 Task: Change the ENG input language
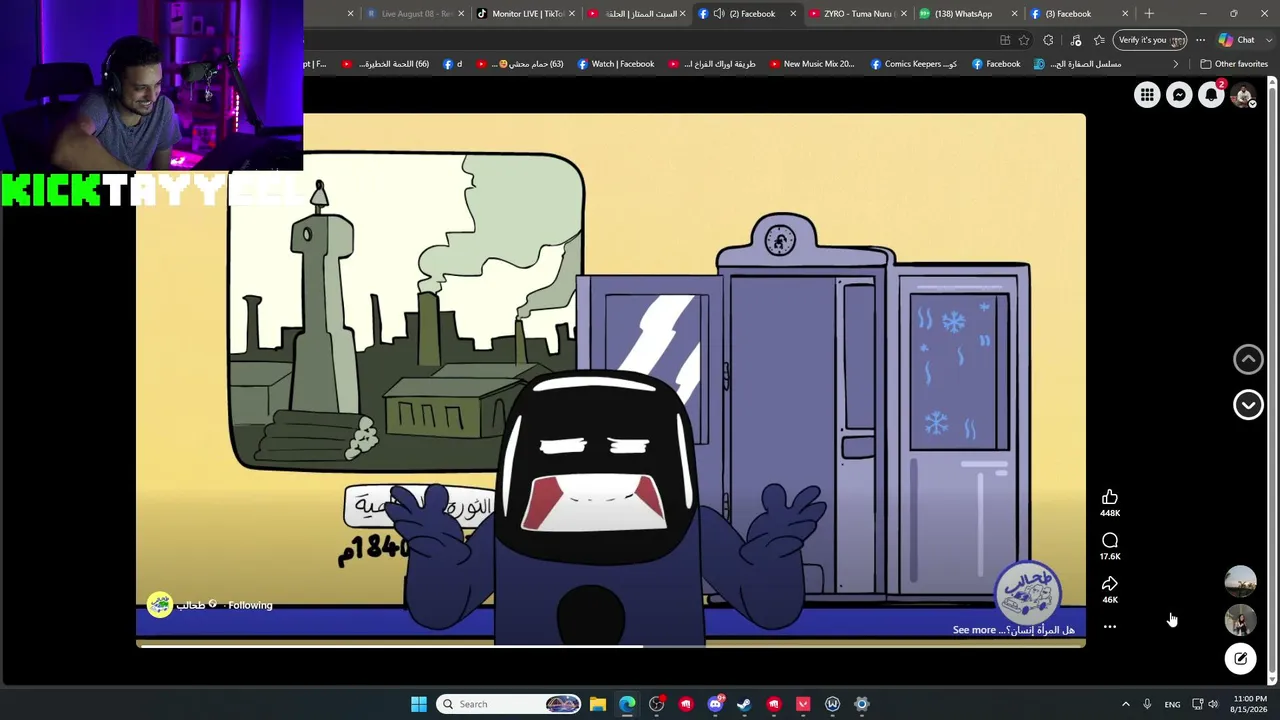(x=1172, y=704)
